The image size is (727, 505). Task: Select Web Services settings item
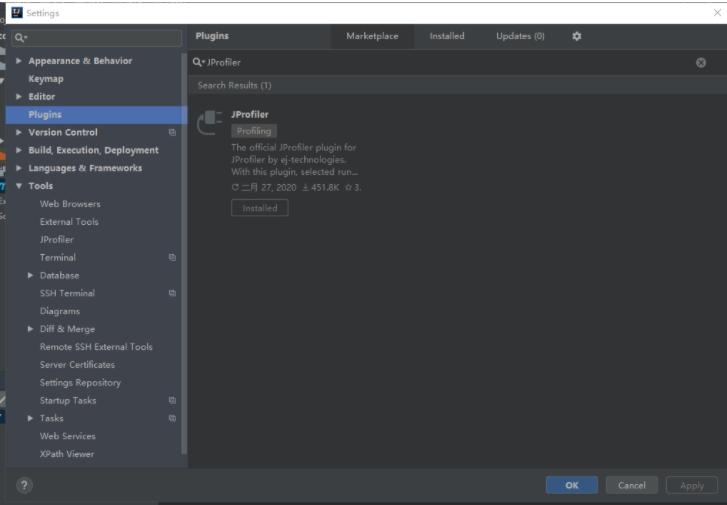(67, 436)
